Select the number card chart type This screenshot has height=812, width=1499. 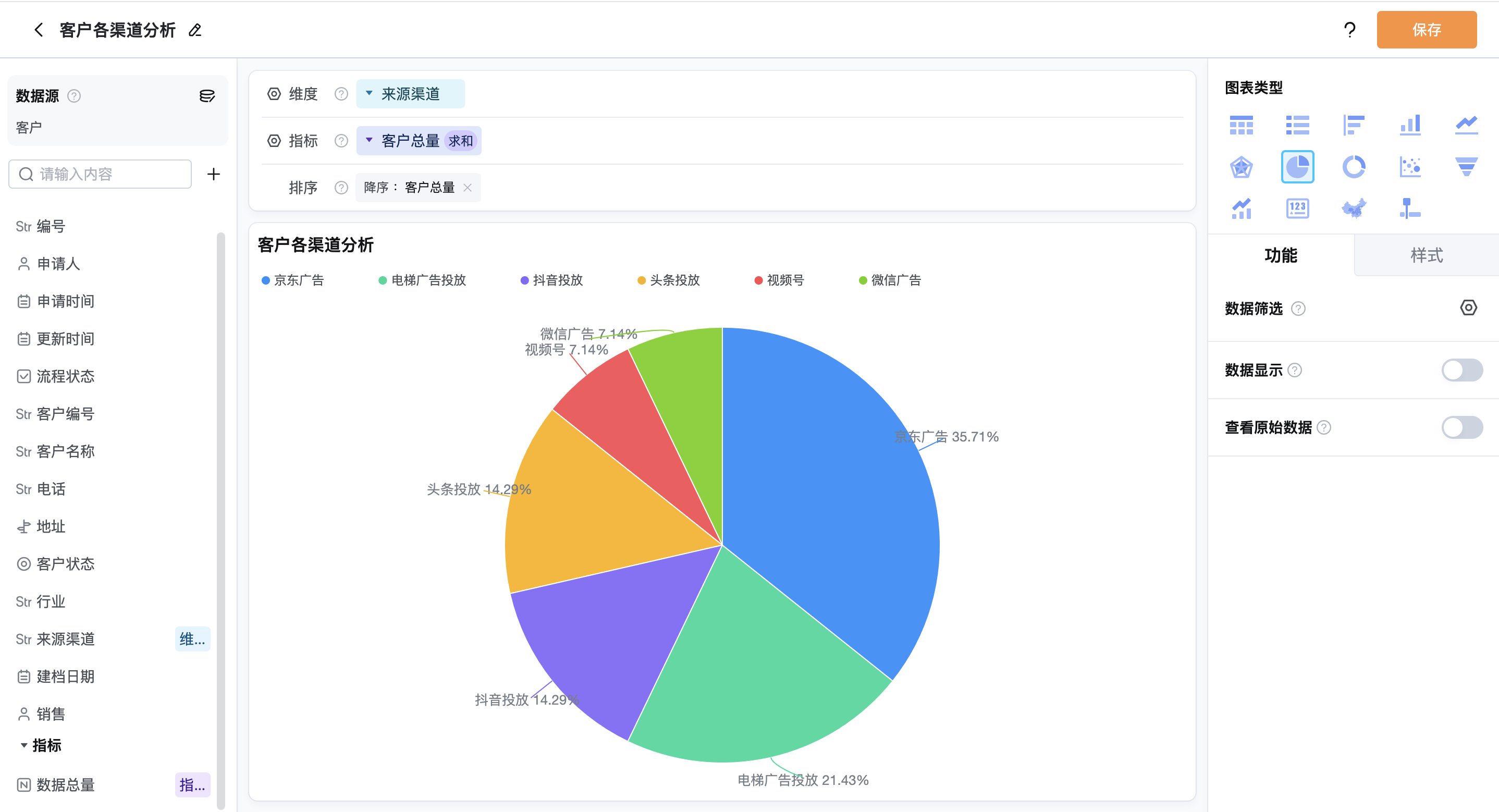[1297, 208]
